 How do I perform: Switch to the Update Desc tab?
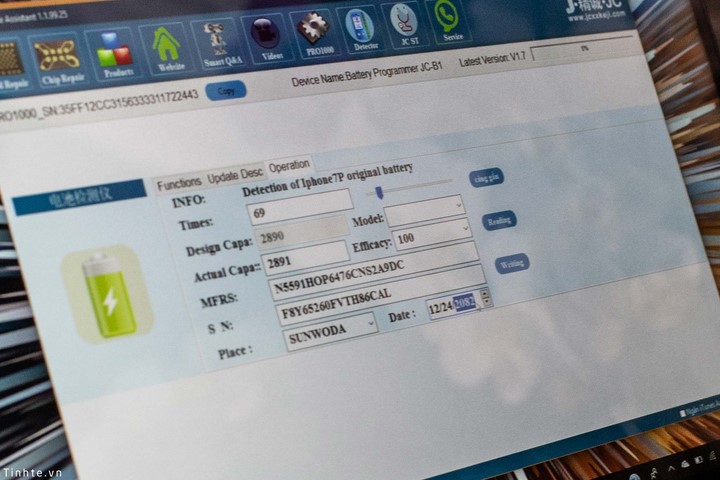click(235, 175)
